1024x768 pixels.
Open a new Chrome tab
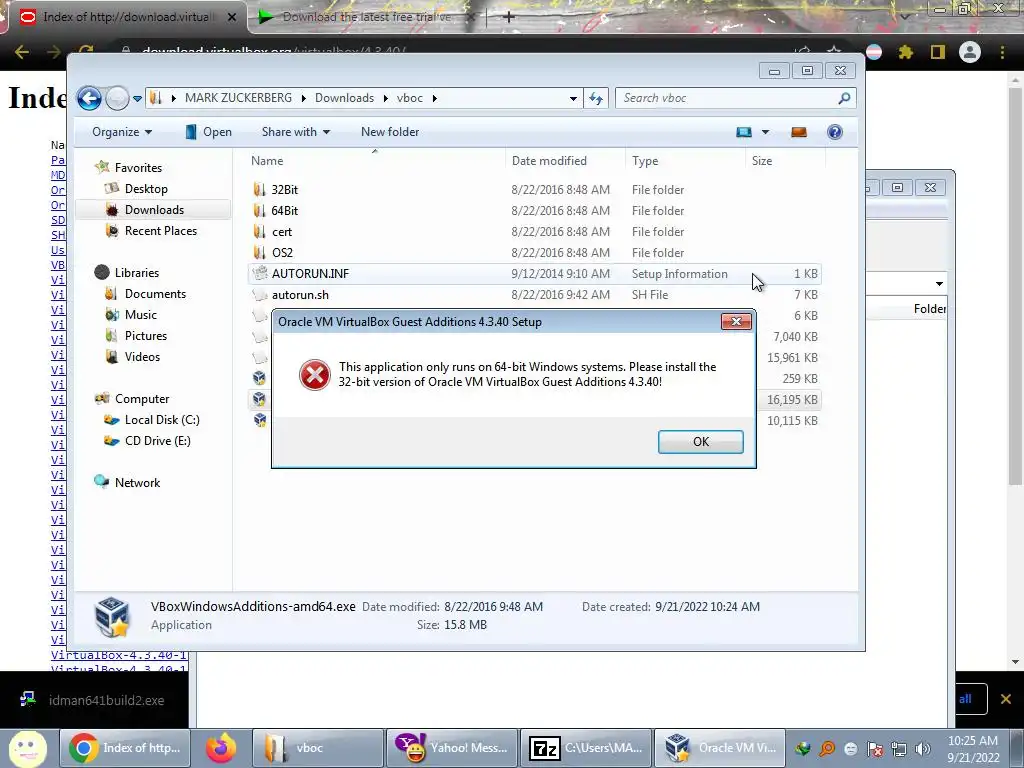pyautogui.click(x=509, y=17)
